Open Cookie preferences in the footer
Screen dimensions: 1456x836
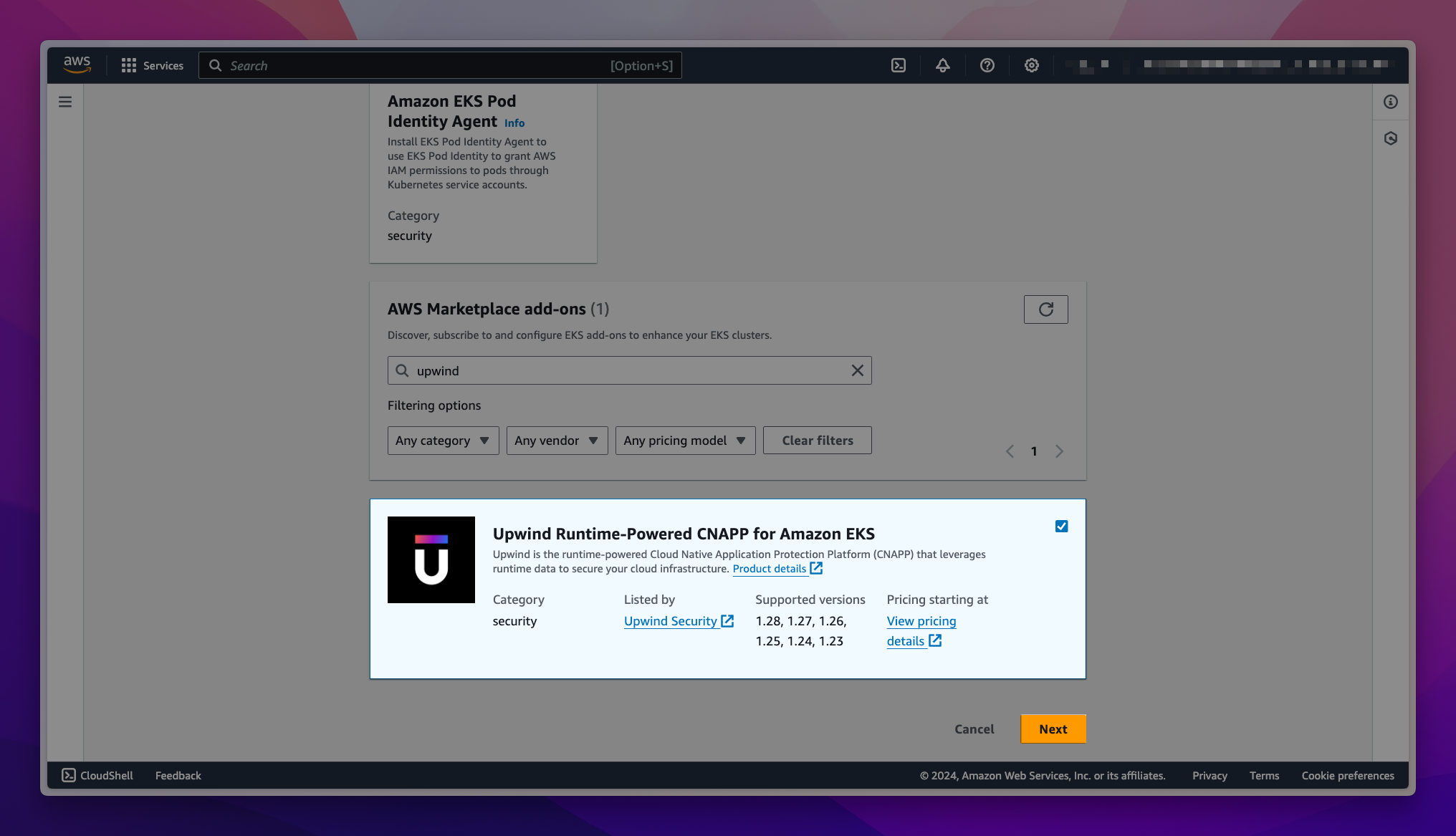coord(1348,775)
